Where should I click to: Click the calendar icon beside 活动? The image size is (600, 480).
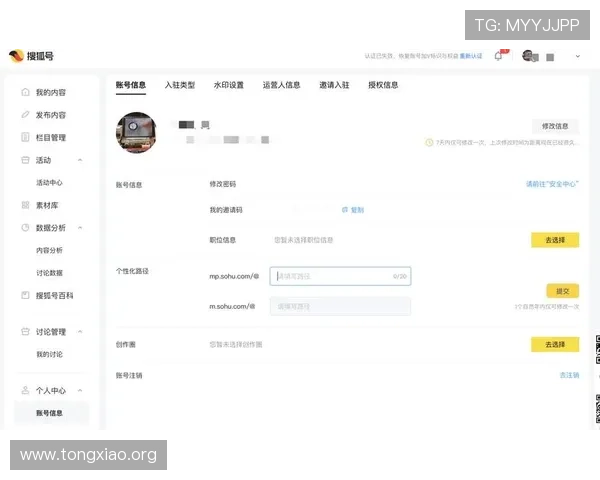(25, 160)
